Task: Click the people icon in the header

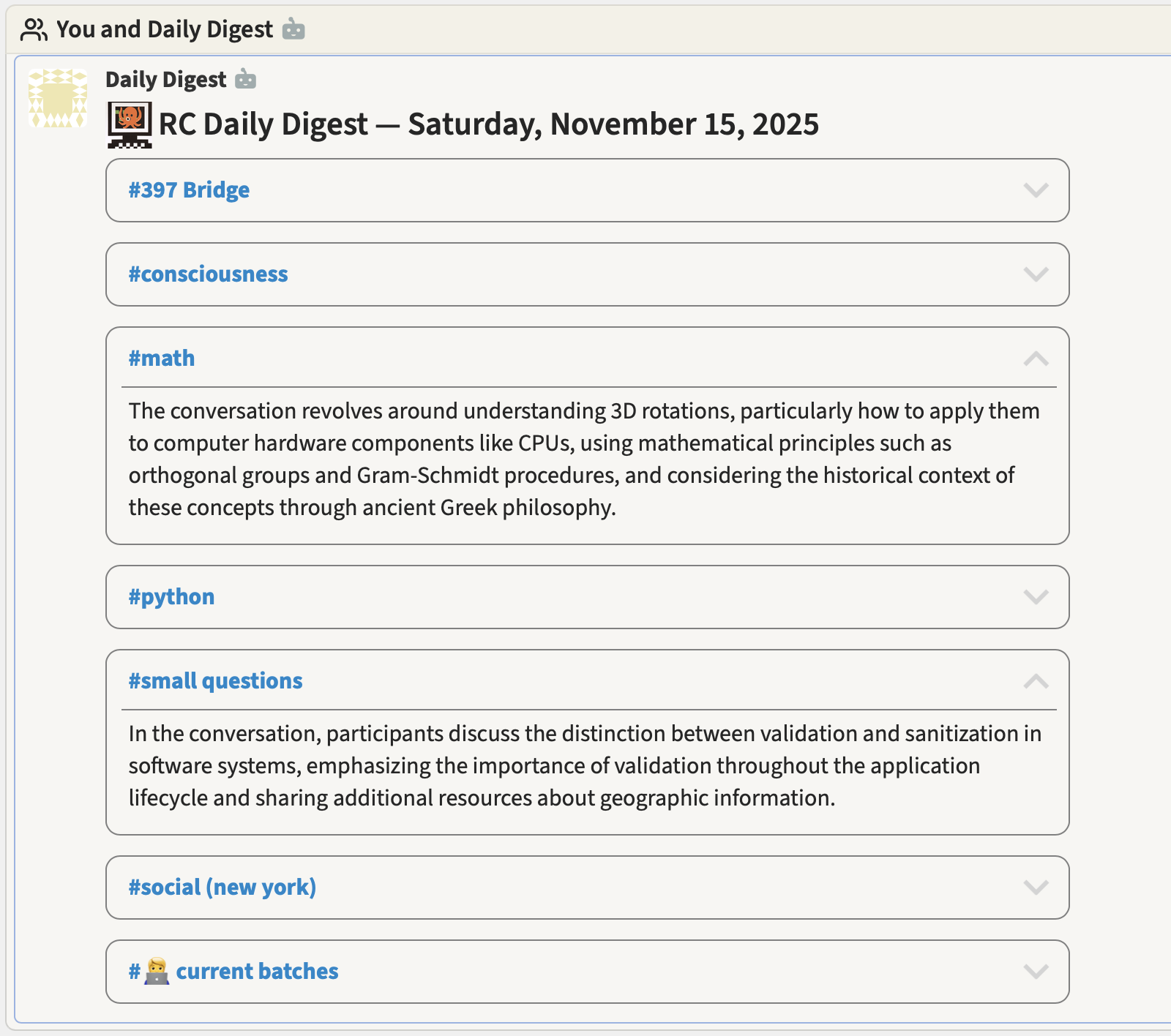Action: click(33, 30)
